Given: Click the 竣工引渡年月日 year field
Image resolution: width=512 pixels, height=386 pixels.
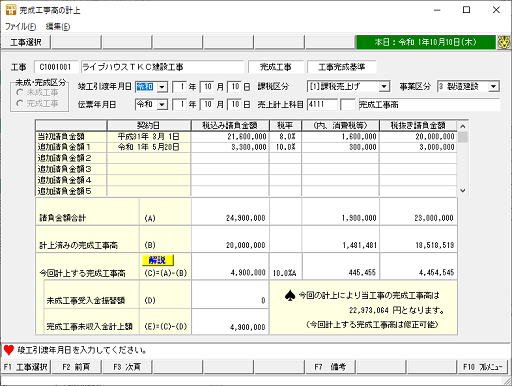Looking at the screenshot, I should coord(179,87).
